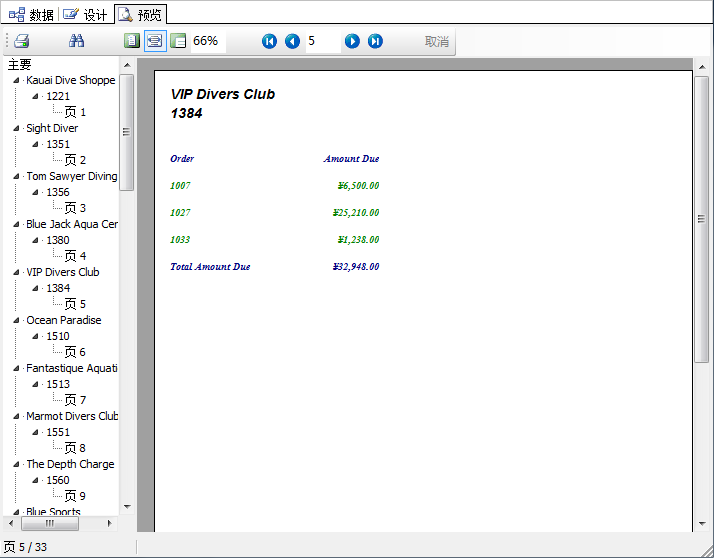Toggle the outline panel view button

click(x=178, y=41)
